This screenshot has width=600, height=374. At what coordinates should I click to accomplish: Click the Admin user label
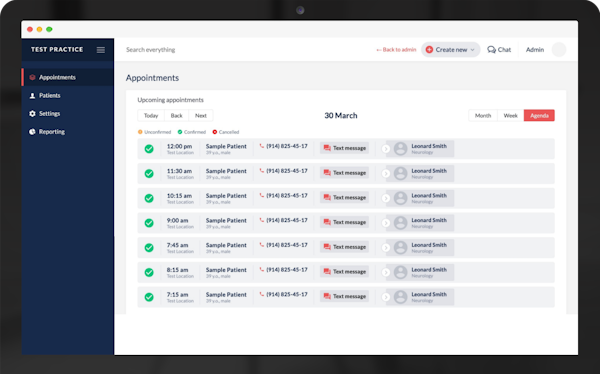click(x=535, y=50)
